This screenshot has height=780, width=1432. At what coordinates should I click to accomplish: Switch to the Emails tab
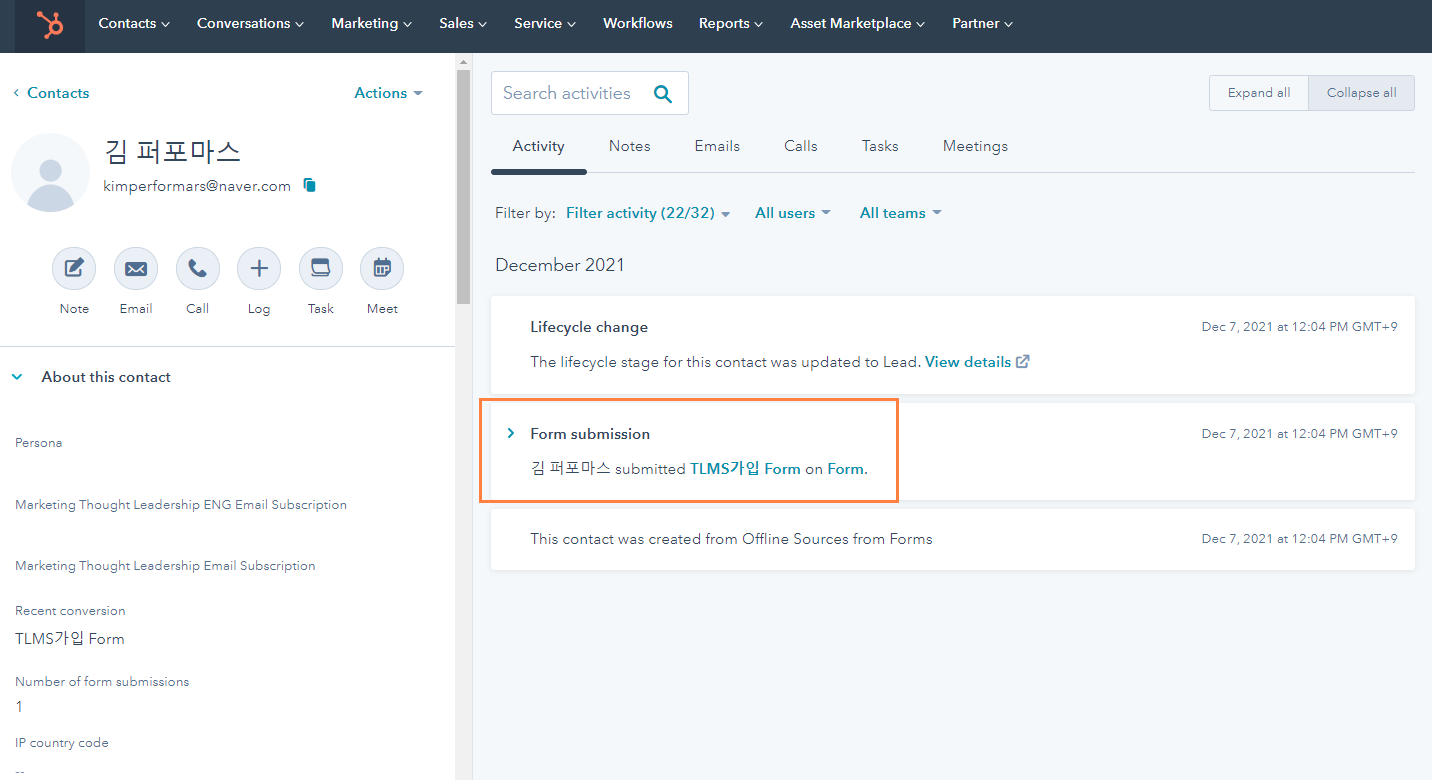[x=717, y=146]
